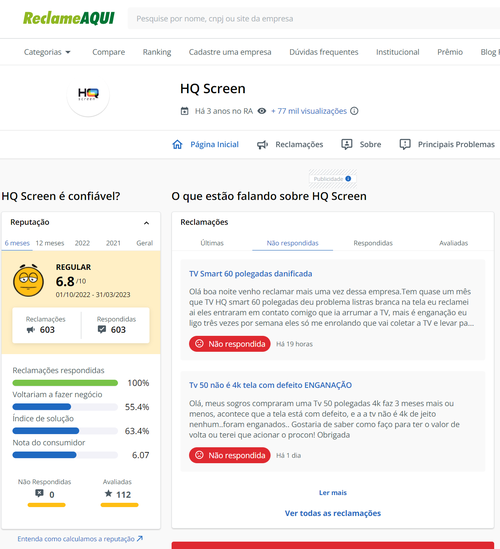The width and height of the screenshot is (500, 549).
Task: Click the megaphone icon next to 603 Reclamações
Action: point(31,329)
